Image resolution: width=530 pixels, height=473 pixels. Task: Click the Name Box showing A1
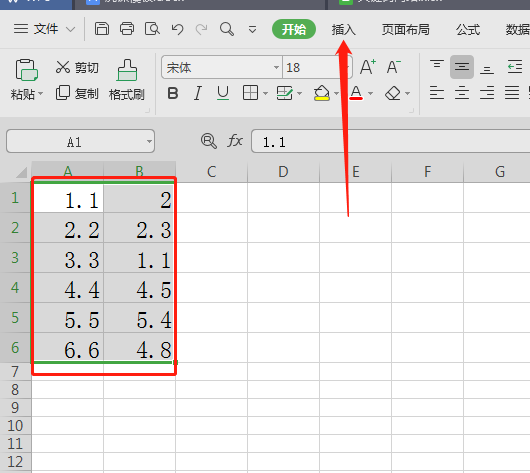coord(80,141)
